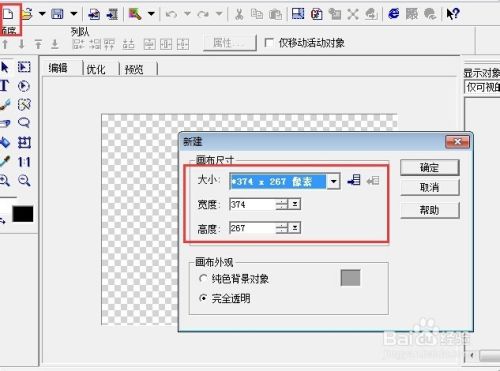Click the New blank document icon
Screen dimensions: 500x371
[8, 14]
